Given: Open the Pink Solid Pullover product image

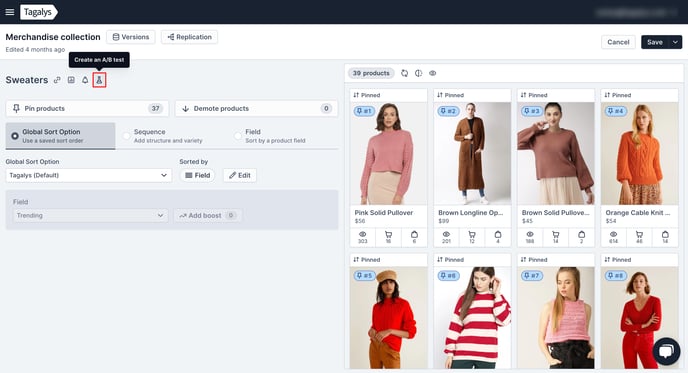Looking at the screenshot, I should click(x=388, y=154).
